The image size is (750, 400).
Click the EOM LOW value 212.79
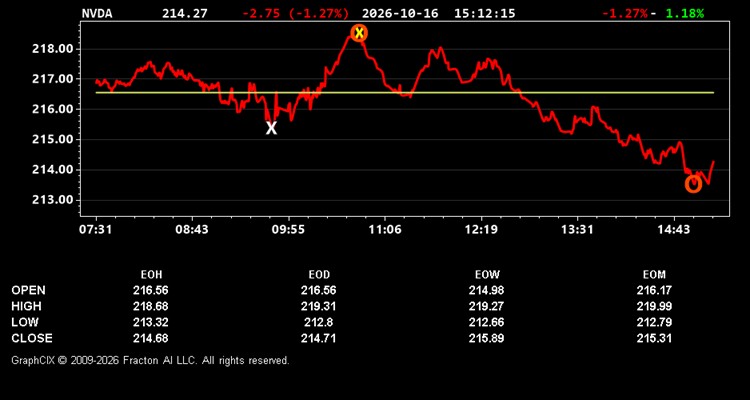point(654,322)
